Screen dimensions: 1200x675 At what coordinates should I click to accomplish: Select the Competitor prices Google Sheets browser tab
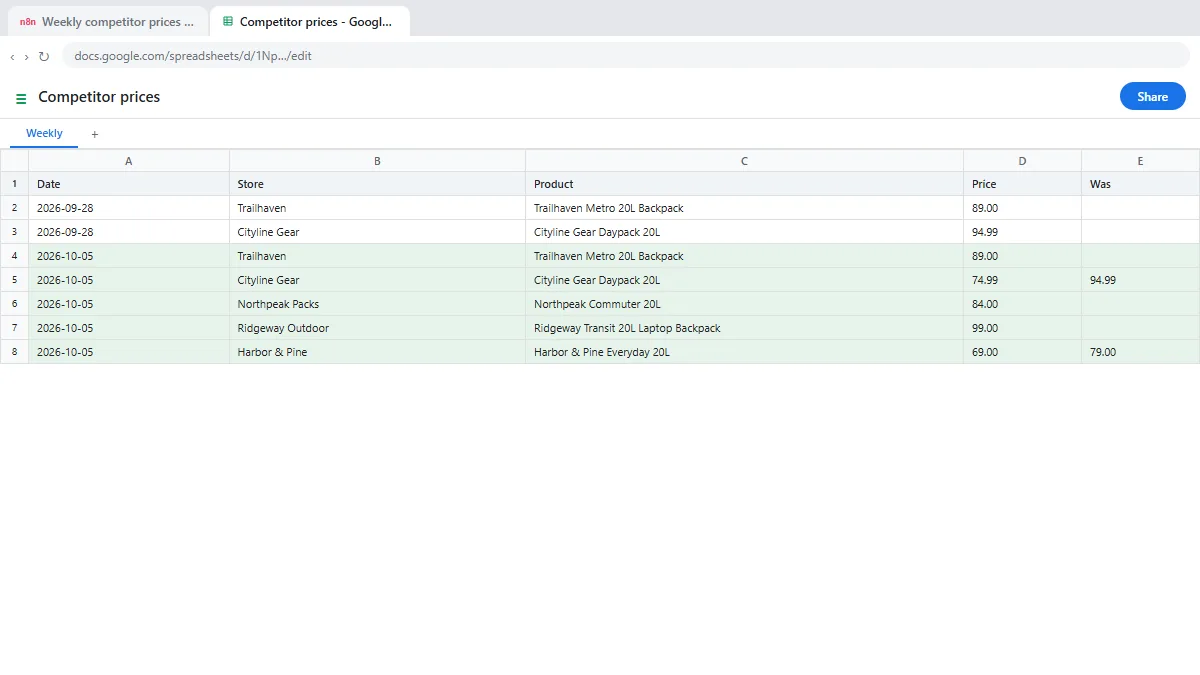point(310,22)
